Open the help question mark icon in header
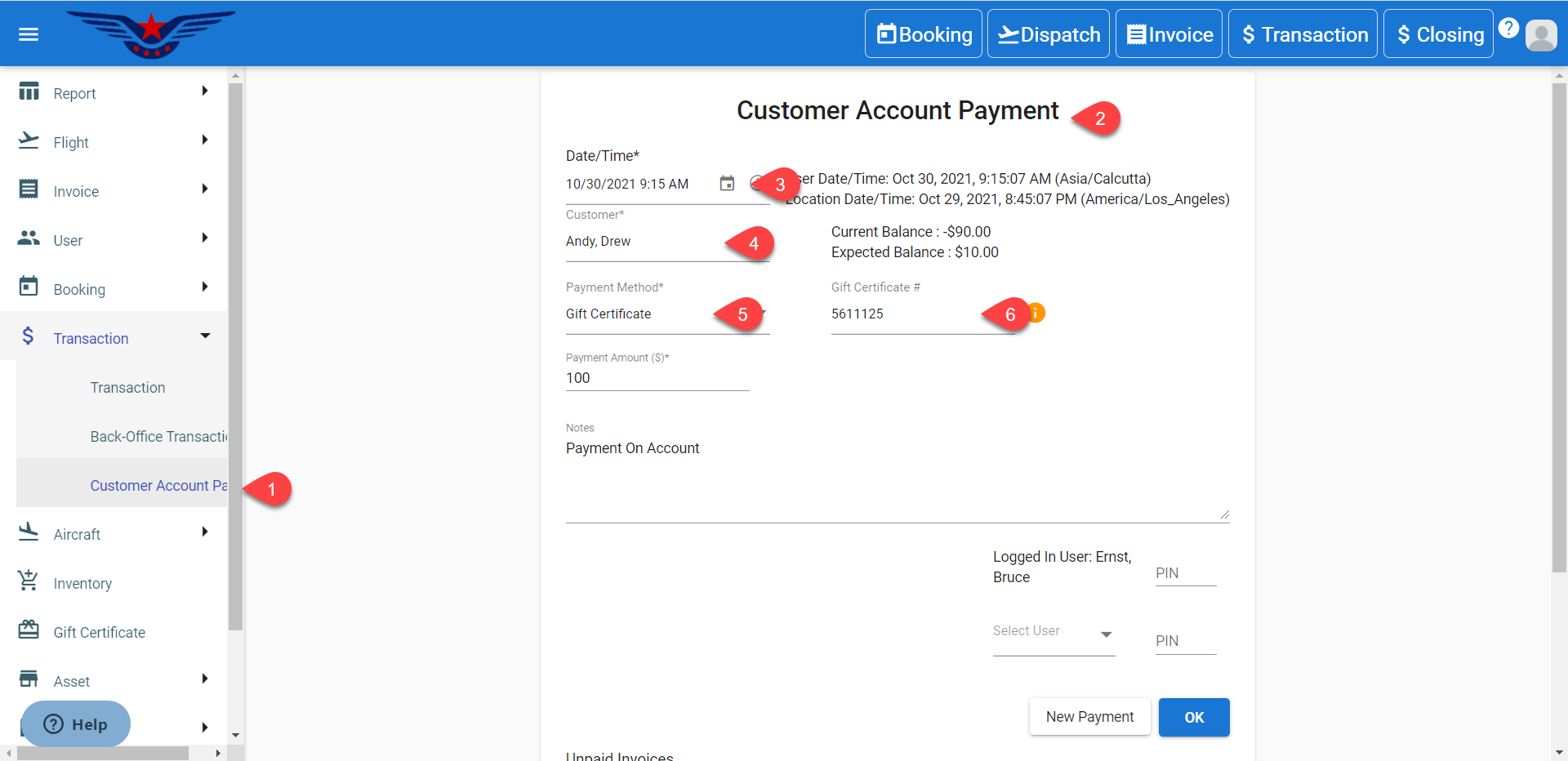 pyautogui.click(x=1508, y=28)
